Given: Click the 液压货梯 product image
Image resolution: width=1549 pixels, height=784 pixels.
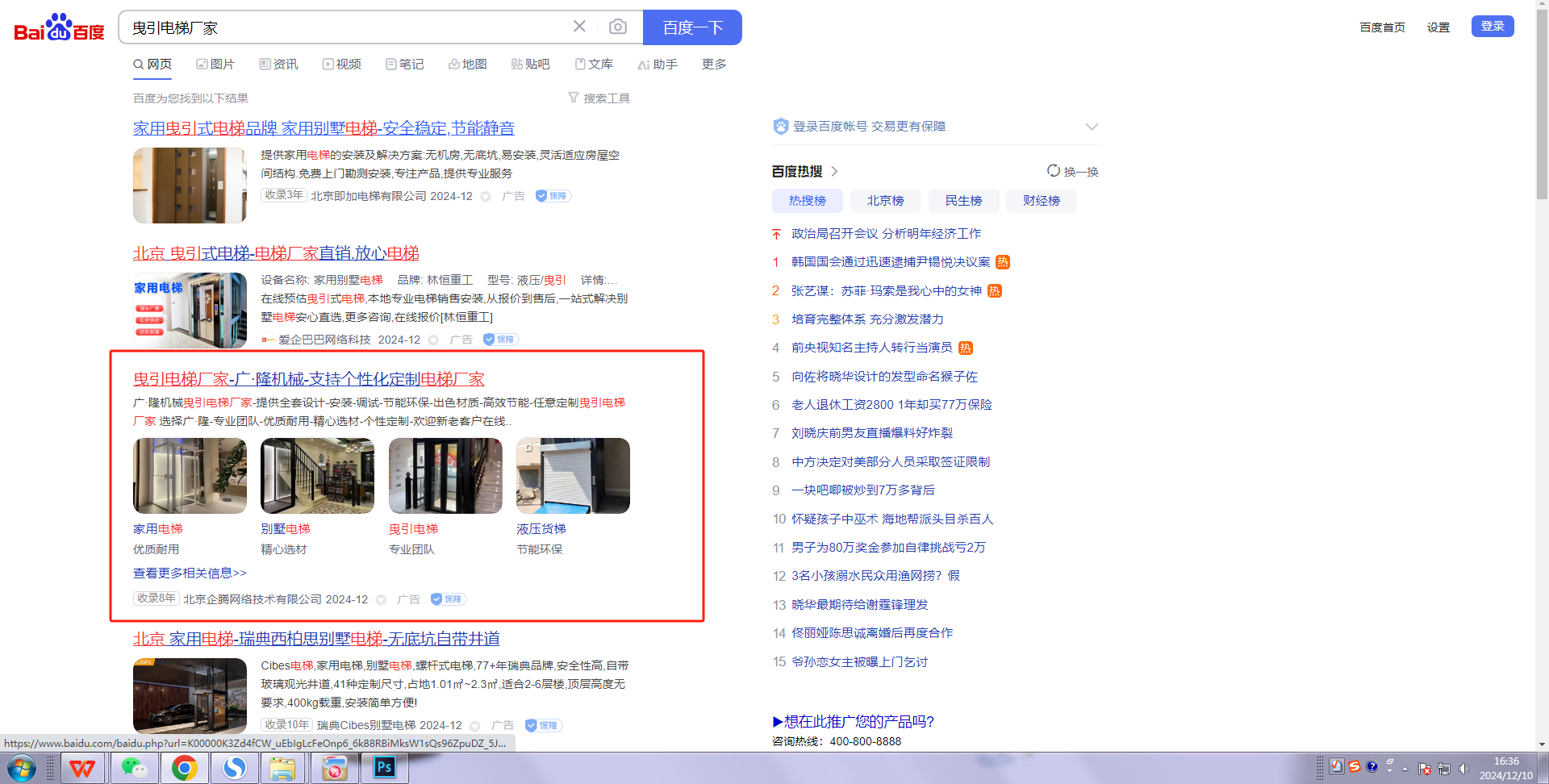Looking at the screenshot, I should point(573,476).
